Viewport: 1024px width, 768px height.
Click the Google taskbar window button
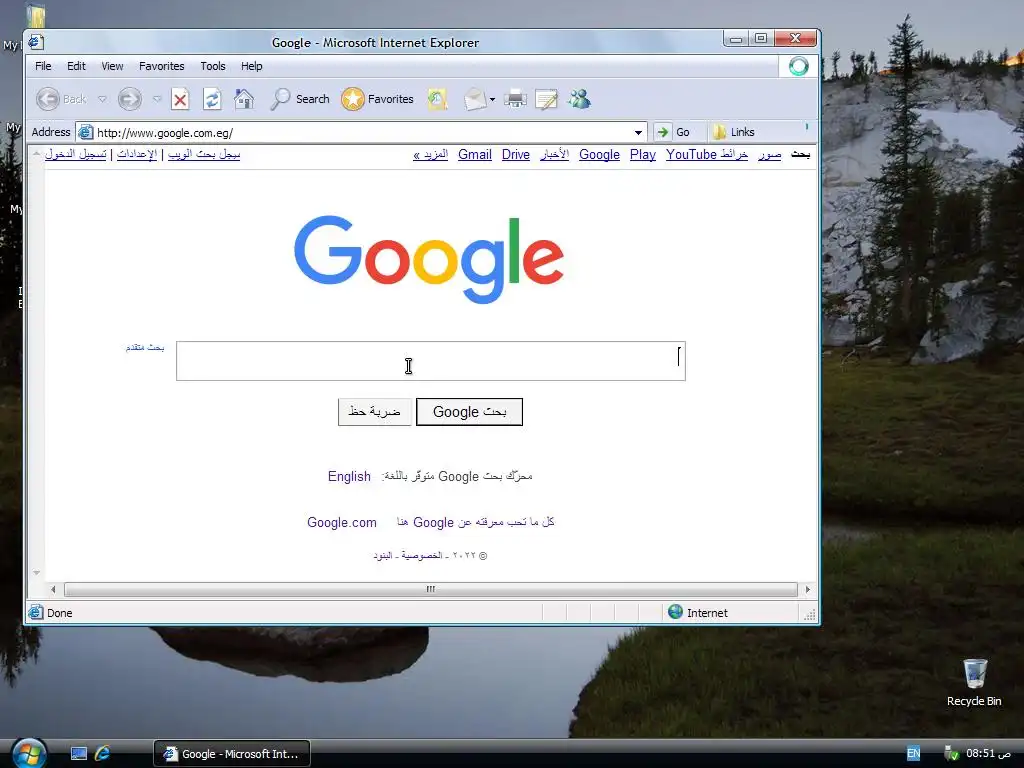point(232,754)
